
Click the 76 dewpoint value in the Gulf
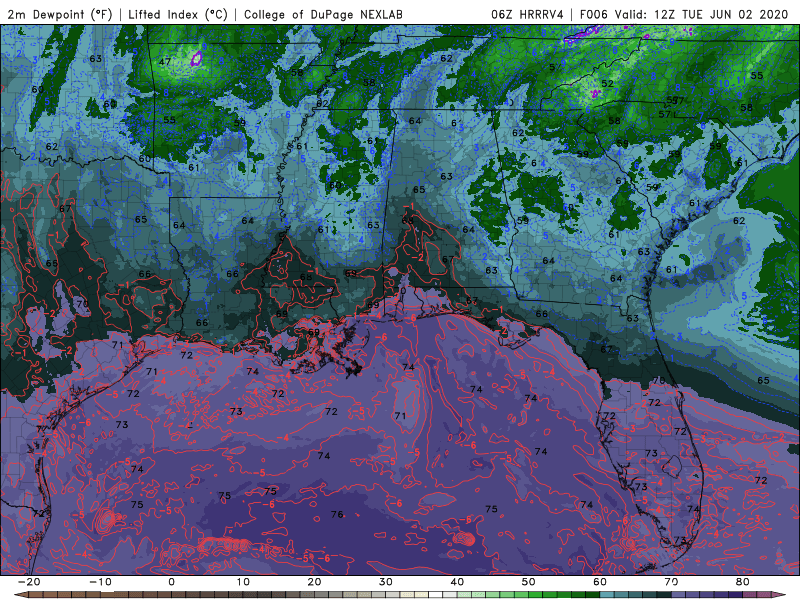[x=337, y=514]
